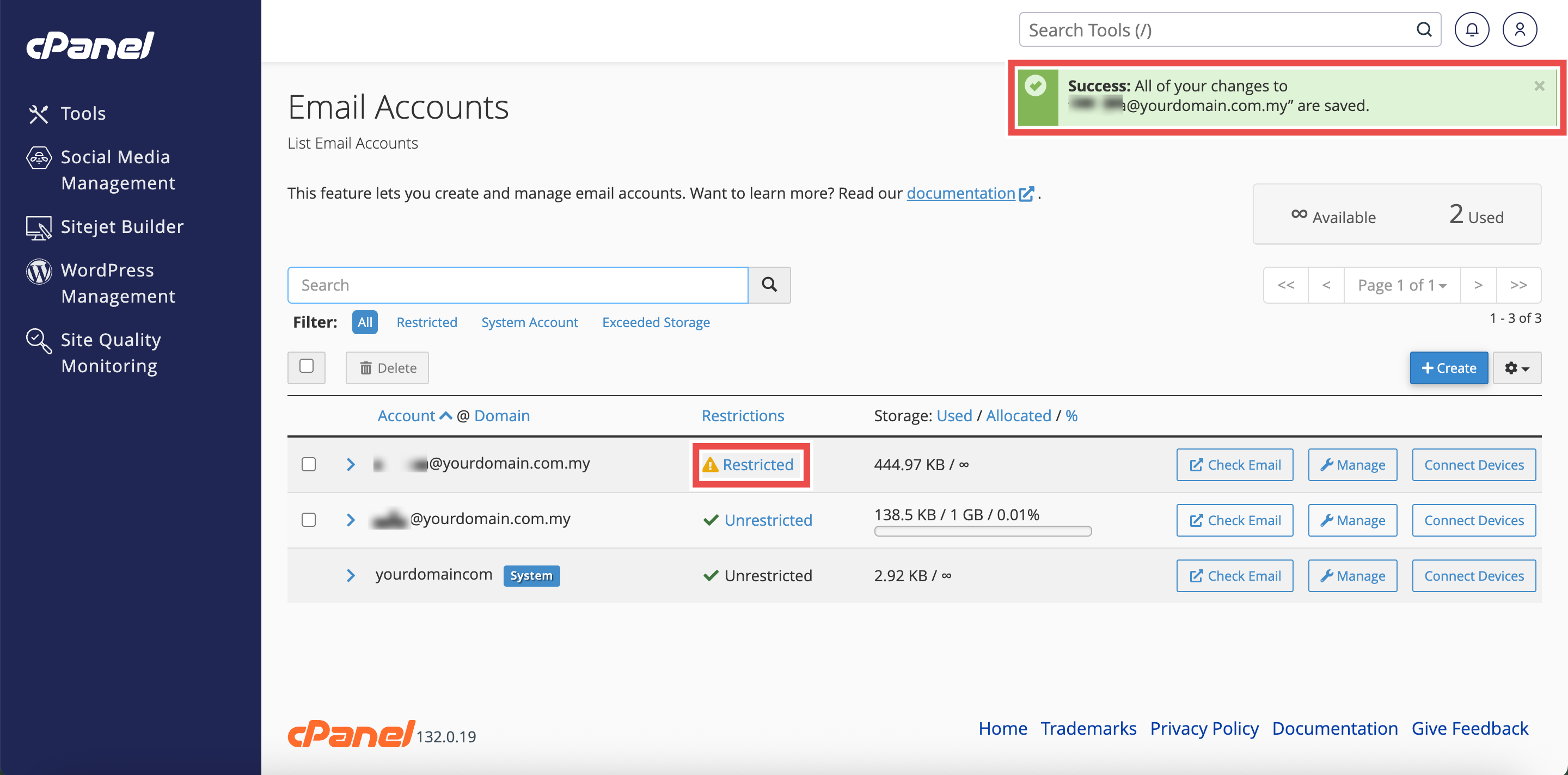Click the email accounts Search field

tap(517, 285)
